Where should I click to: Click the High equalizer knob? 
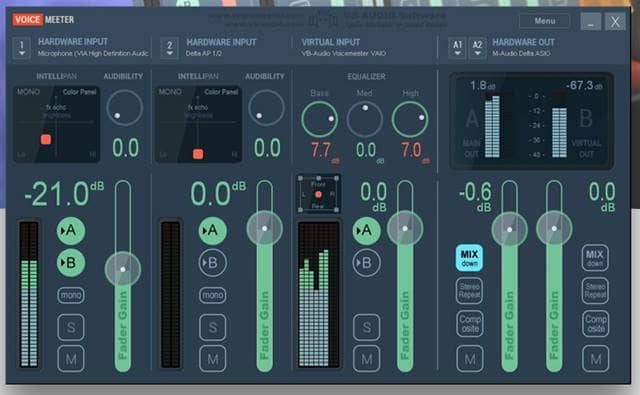410,119
